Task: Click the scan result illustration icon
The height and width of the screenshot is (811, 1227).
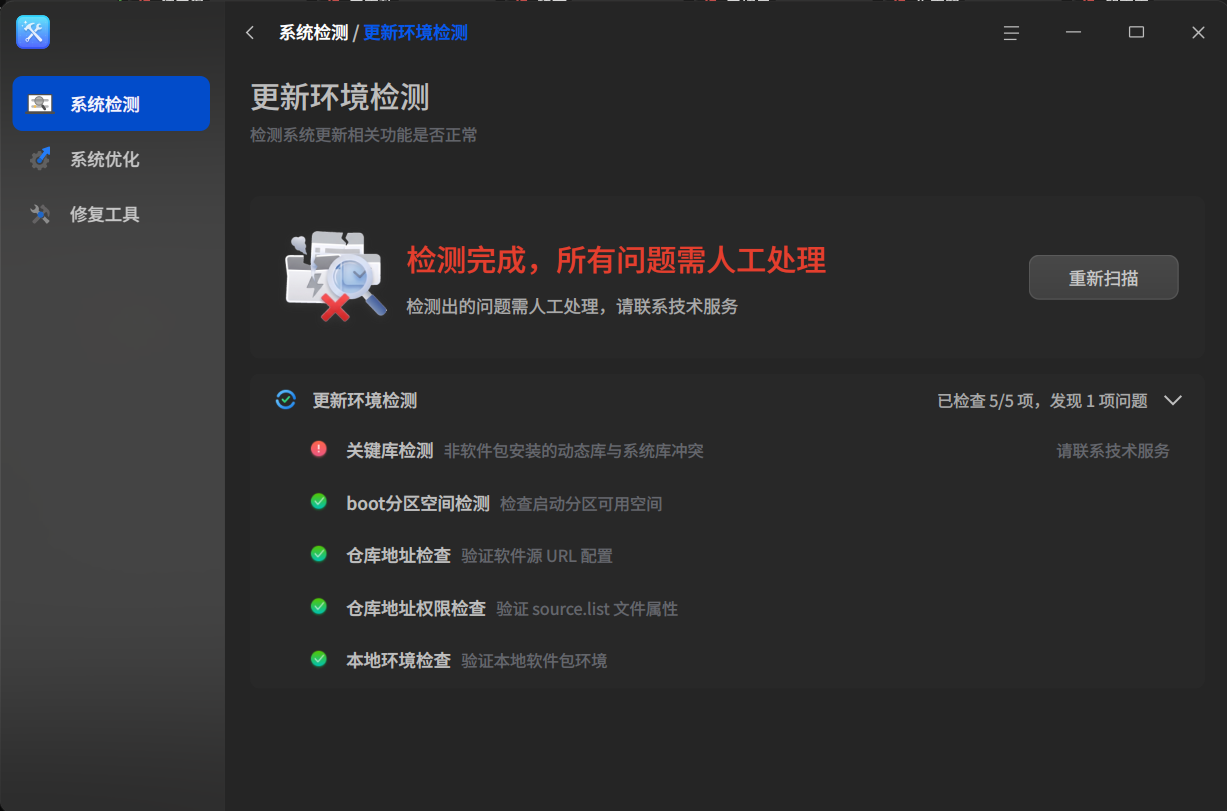Action: point(335,277)
